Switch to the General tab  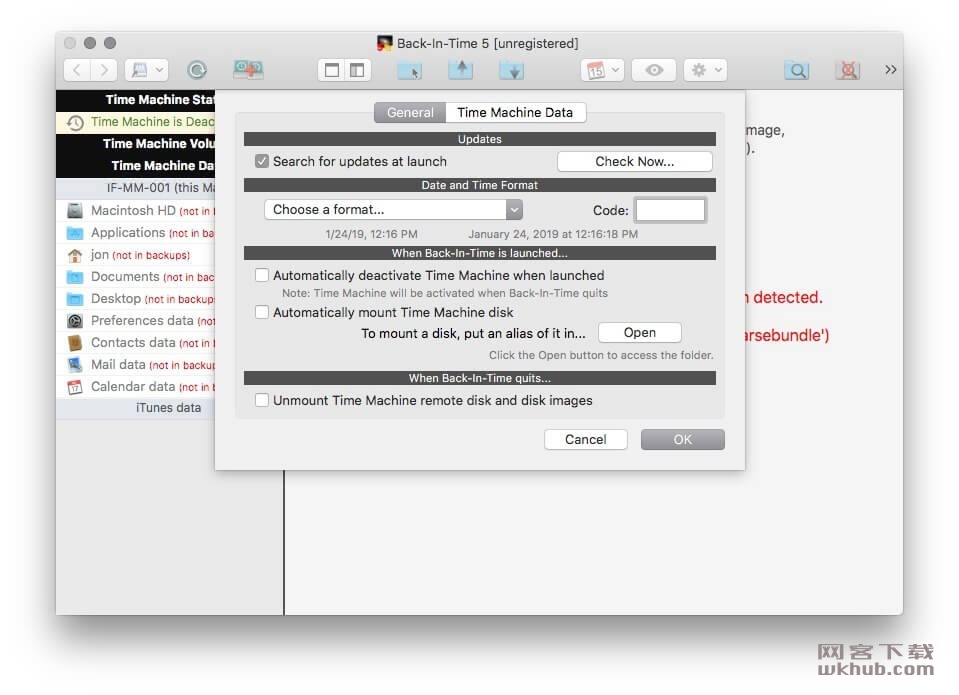coord(410,113)
